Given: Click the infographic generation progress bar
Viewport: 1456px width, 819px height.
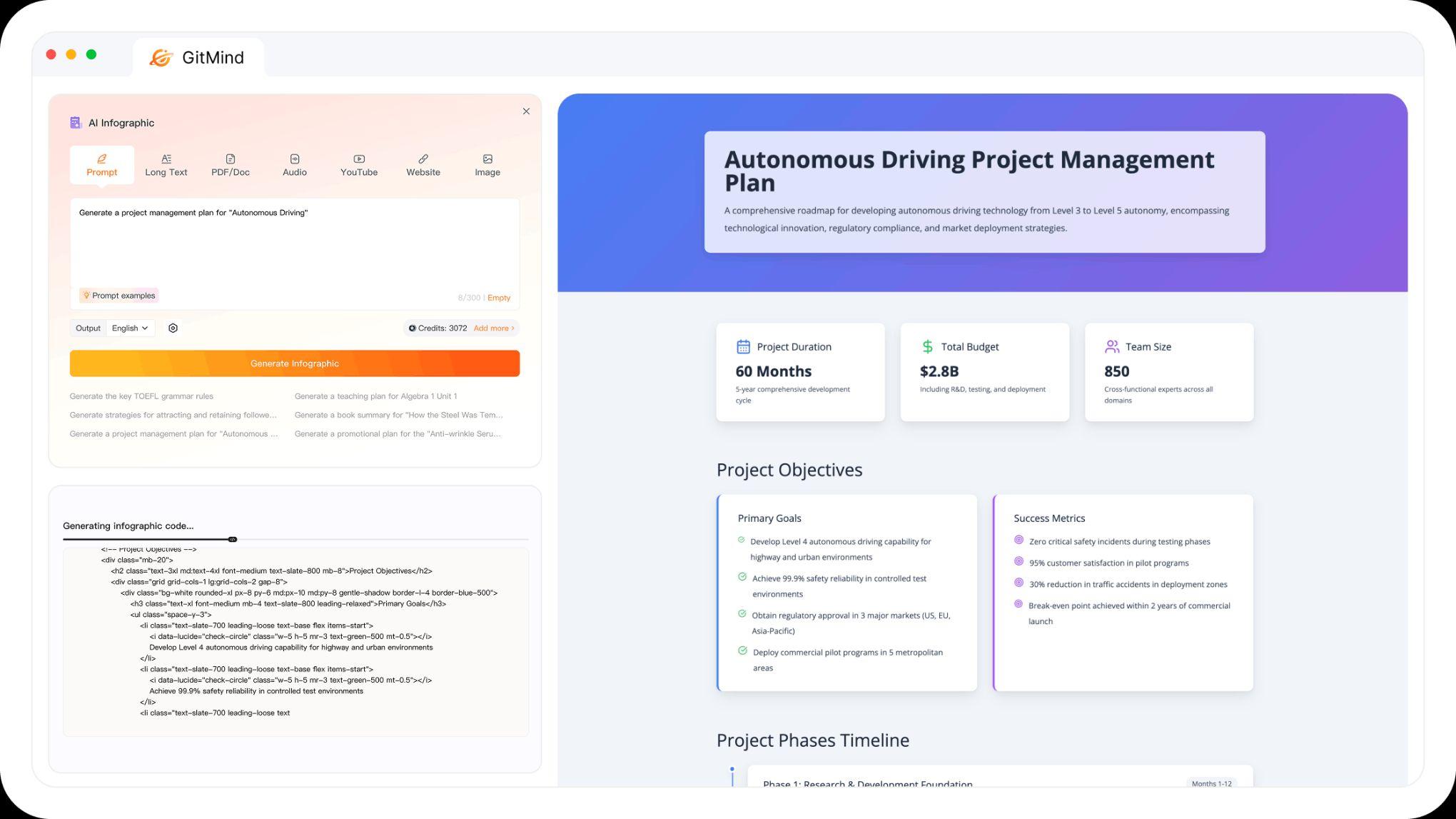Looking at the screenshot, I should point(232,539).
